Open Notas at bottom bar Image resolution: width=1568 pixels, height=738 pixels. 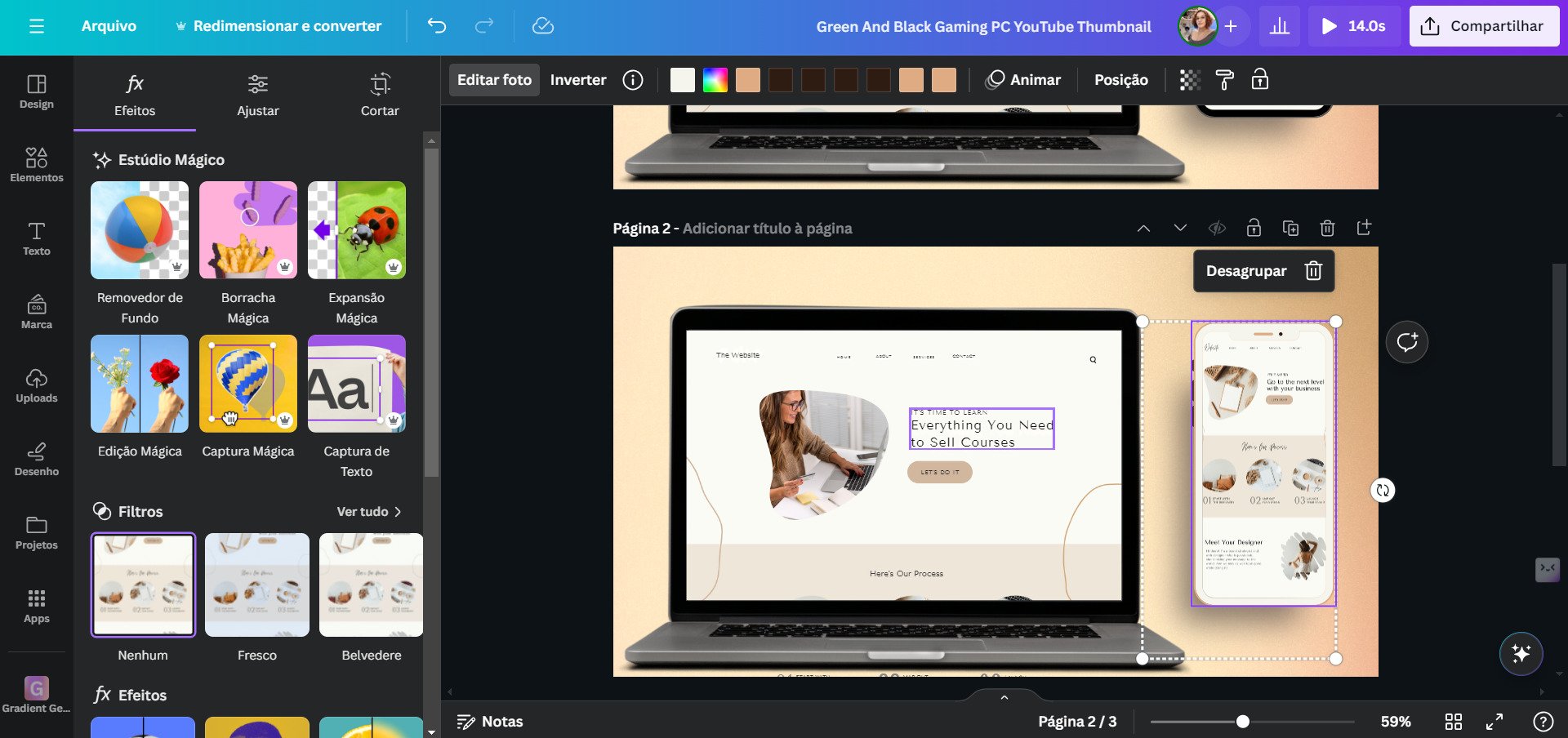pyautogui.click(x=490, y=722)
